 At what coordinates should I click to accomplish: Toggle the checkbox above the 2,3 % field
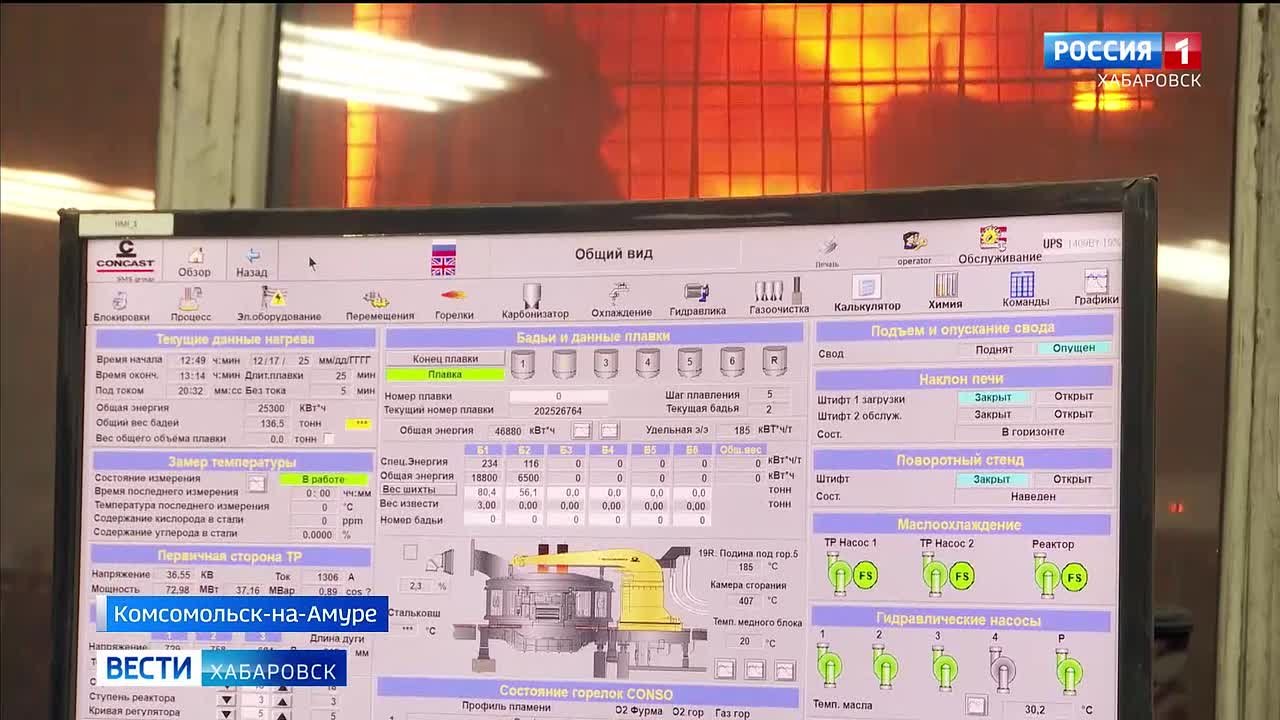[x=410, y=552]
